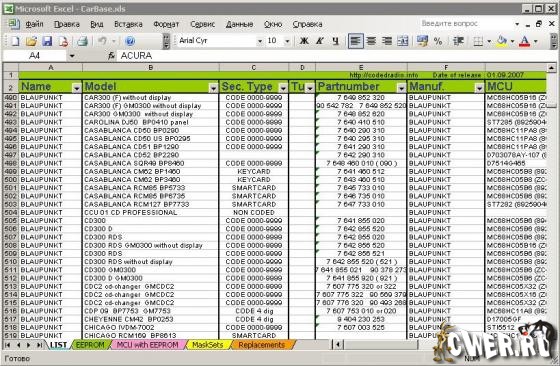Go to last sheet navigation button

pyautogui.click(x=39, y=345)
